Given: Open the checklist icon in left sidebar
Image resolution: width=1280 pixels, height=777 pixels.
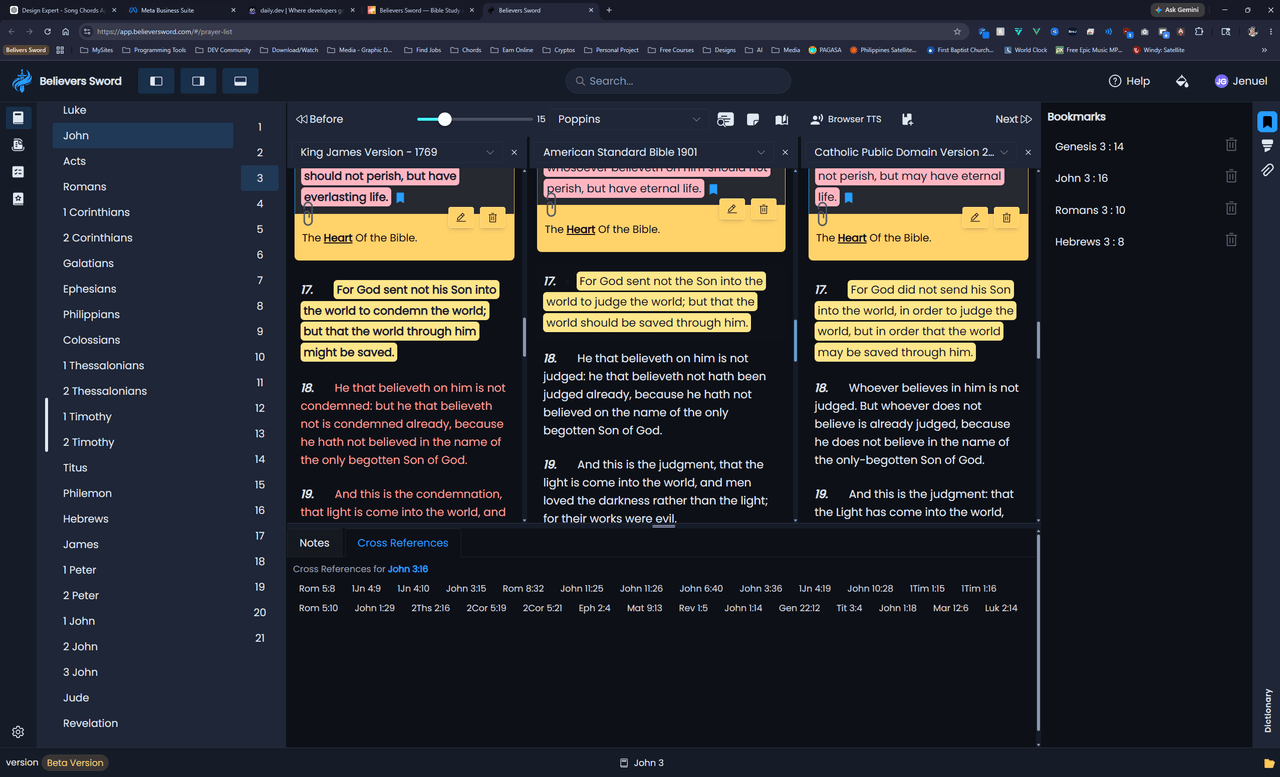Looking at the screenshot, I should [x=18, y=172].
